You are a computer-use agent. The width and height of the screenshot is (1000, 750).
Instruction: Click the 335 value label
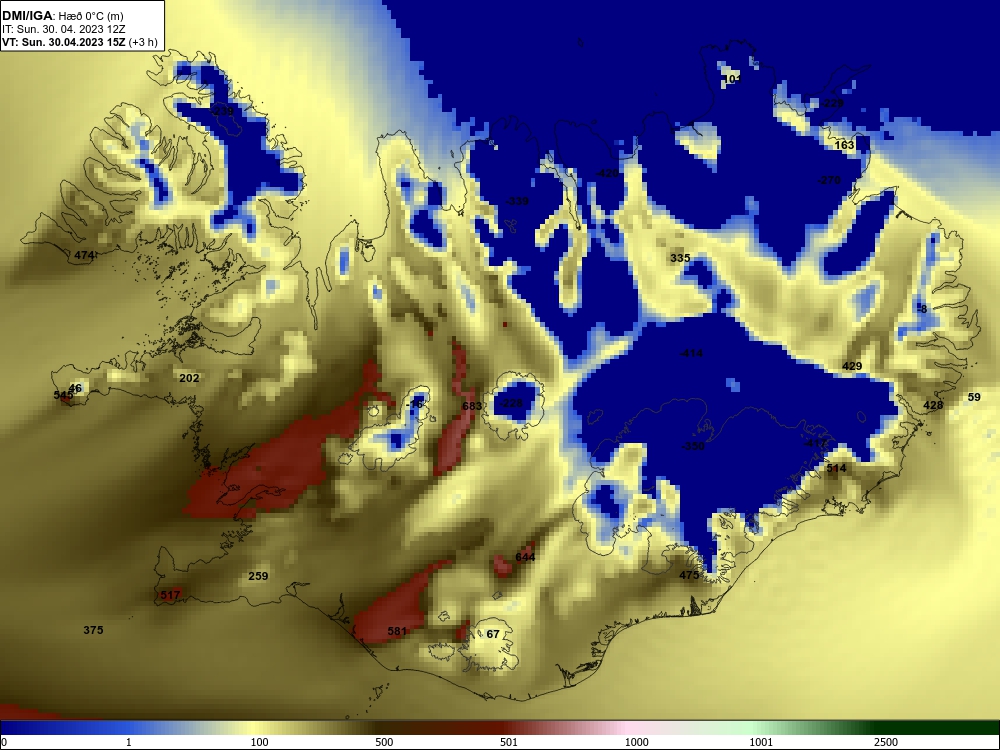coord(680,258)
